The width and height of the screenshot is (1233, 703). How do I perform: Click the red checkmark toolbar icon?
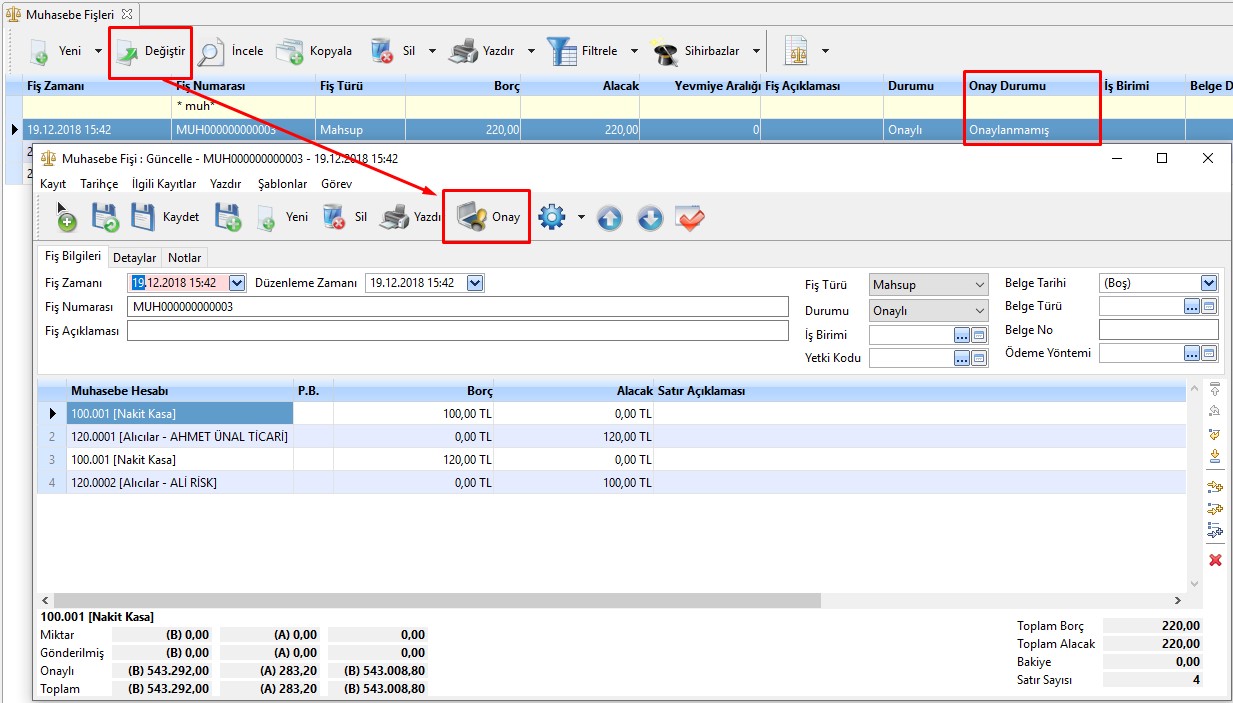[x=690, y=218]
